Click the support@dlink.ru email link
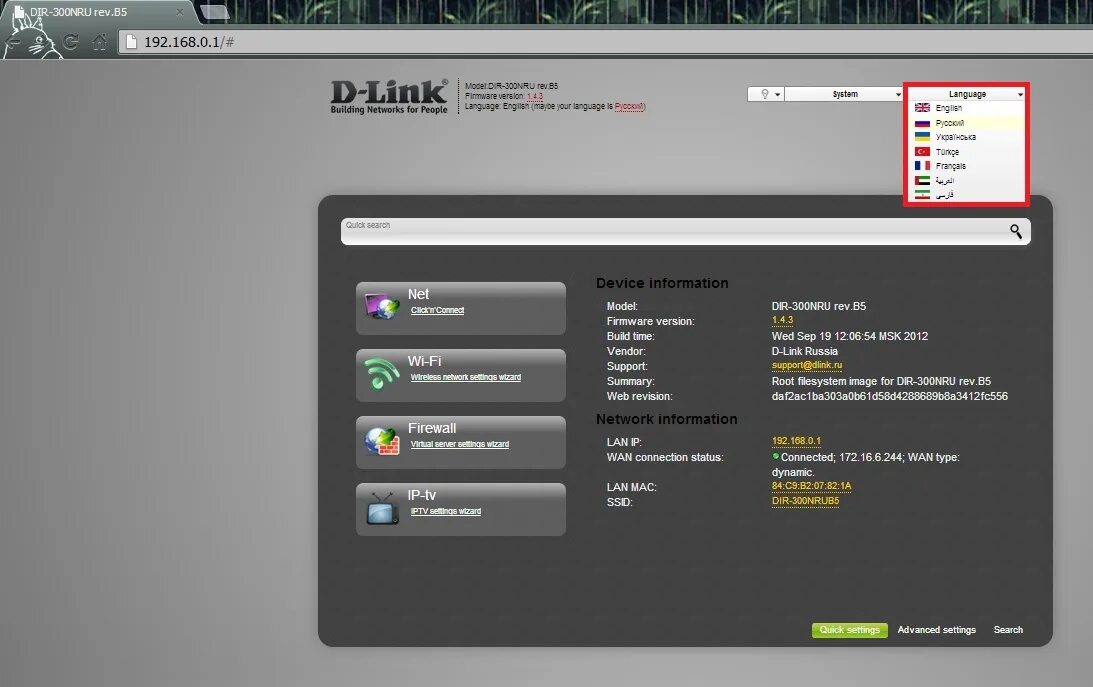The width and height of the screenshot is (1093, 687). tap(807, 365)
